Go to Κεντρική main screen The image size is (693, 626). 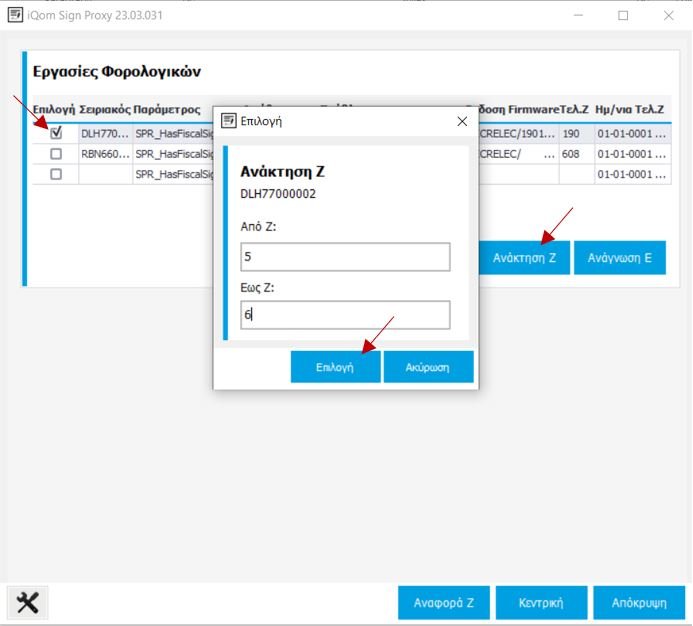point(540,603)
